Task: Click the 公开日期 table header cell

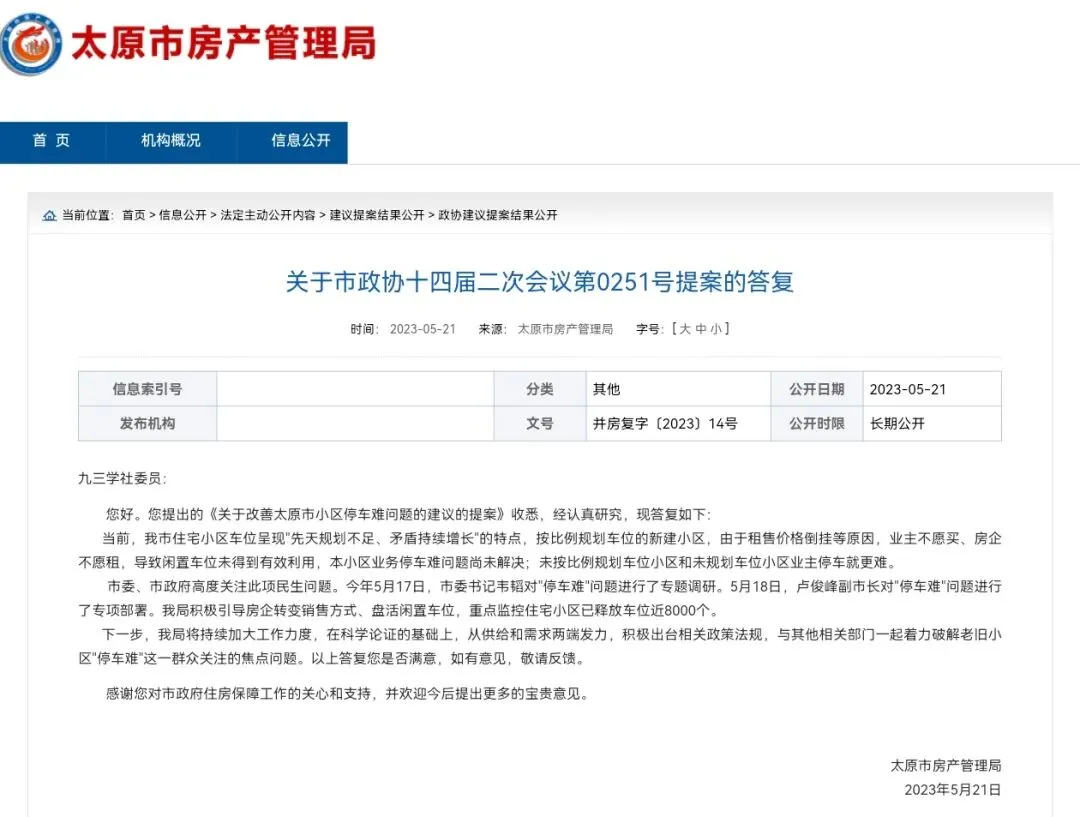Action: click(817, 389)
